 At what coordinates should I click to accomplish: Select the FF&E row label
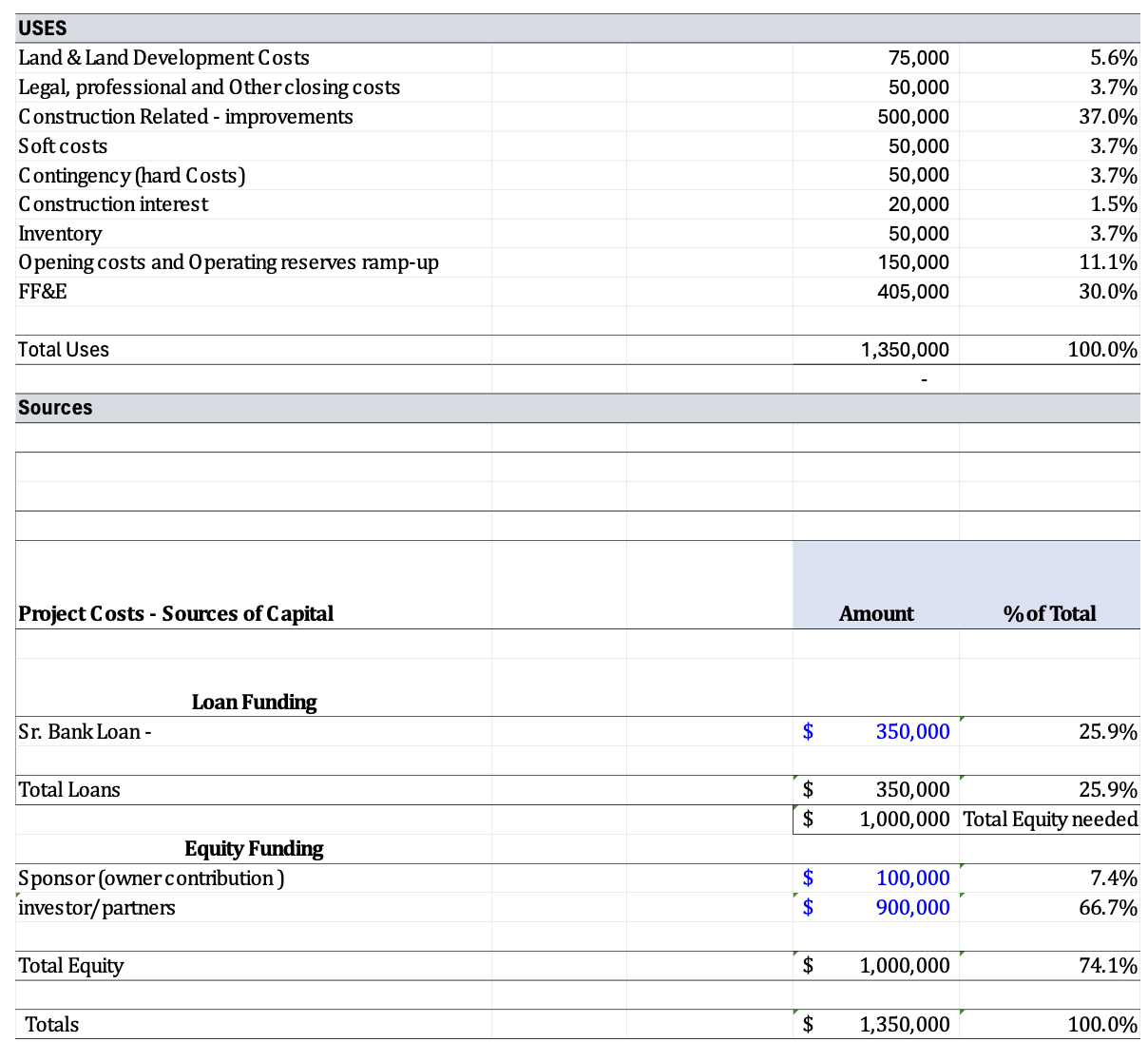pos(43,292)
